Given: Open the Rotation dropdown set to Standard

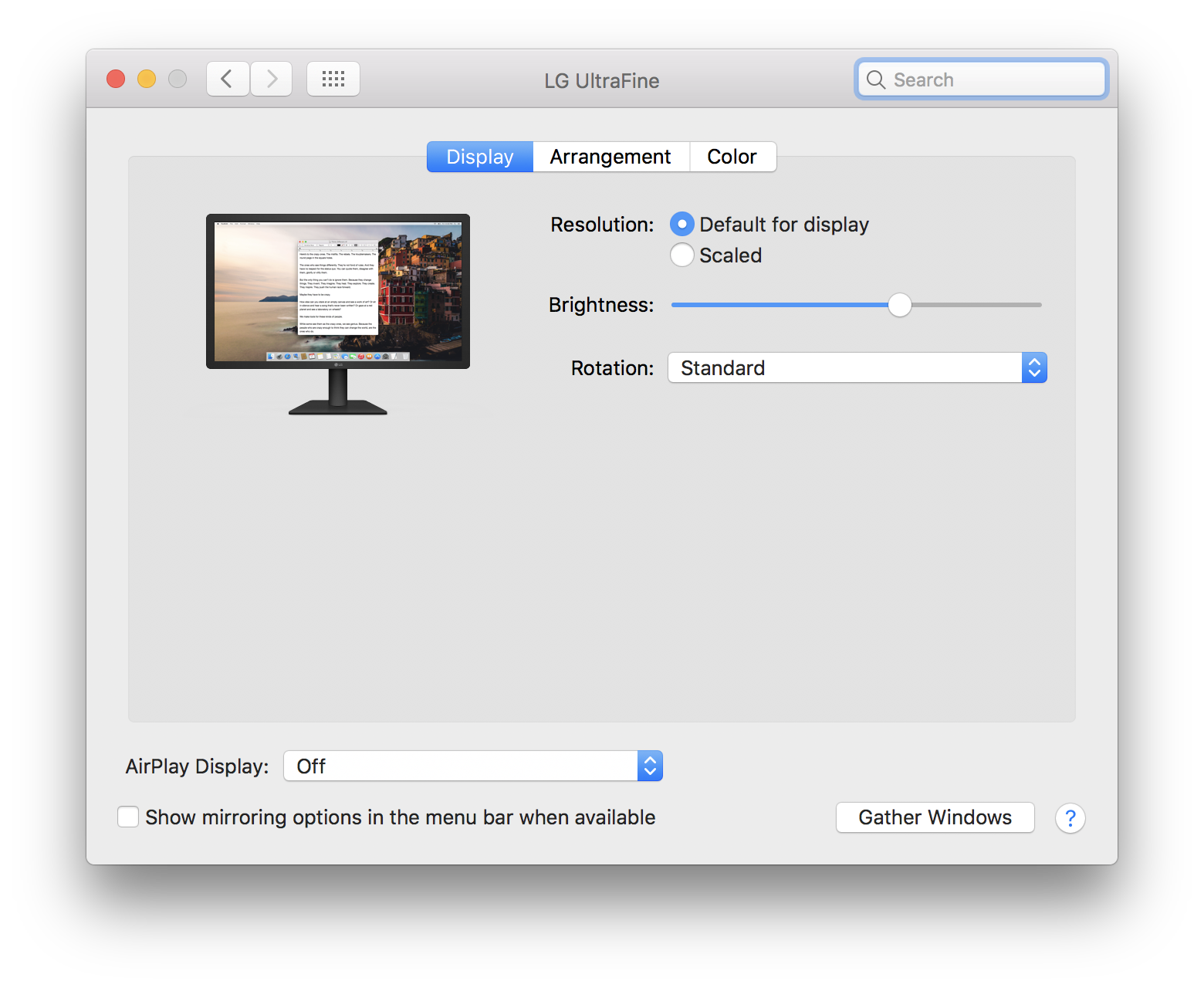Looking at the screenshot, I should pos(857,367).
